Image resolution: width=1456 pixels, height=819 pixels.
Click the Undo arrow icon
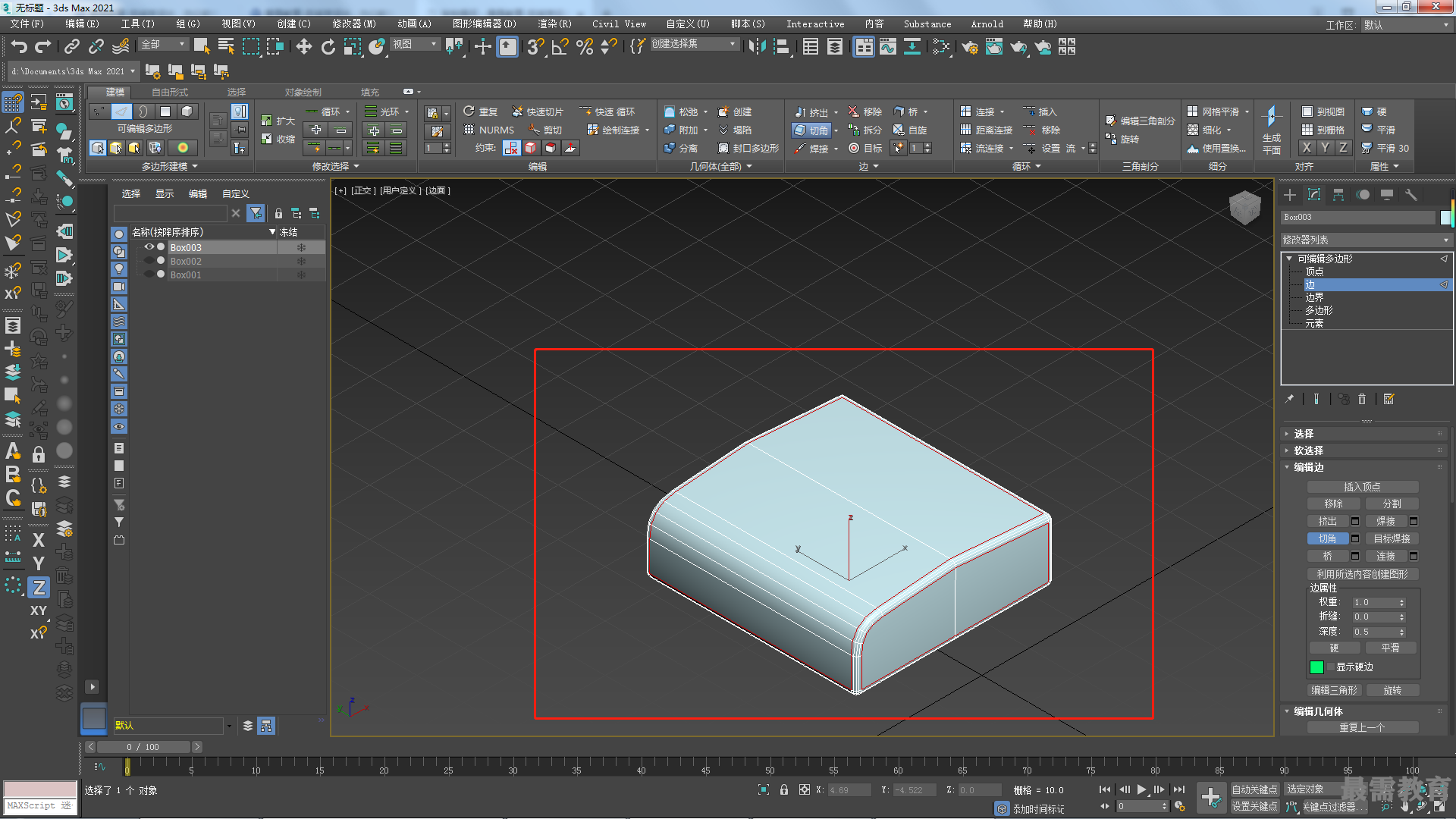[x=18, y=47]
